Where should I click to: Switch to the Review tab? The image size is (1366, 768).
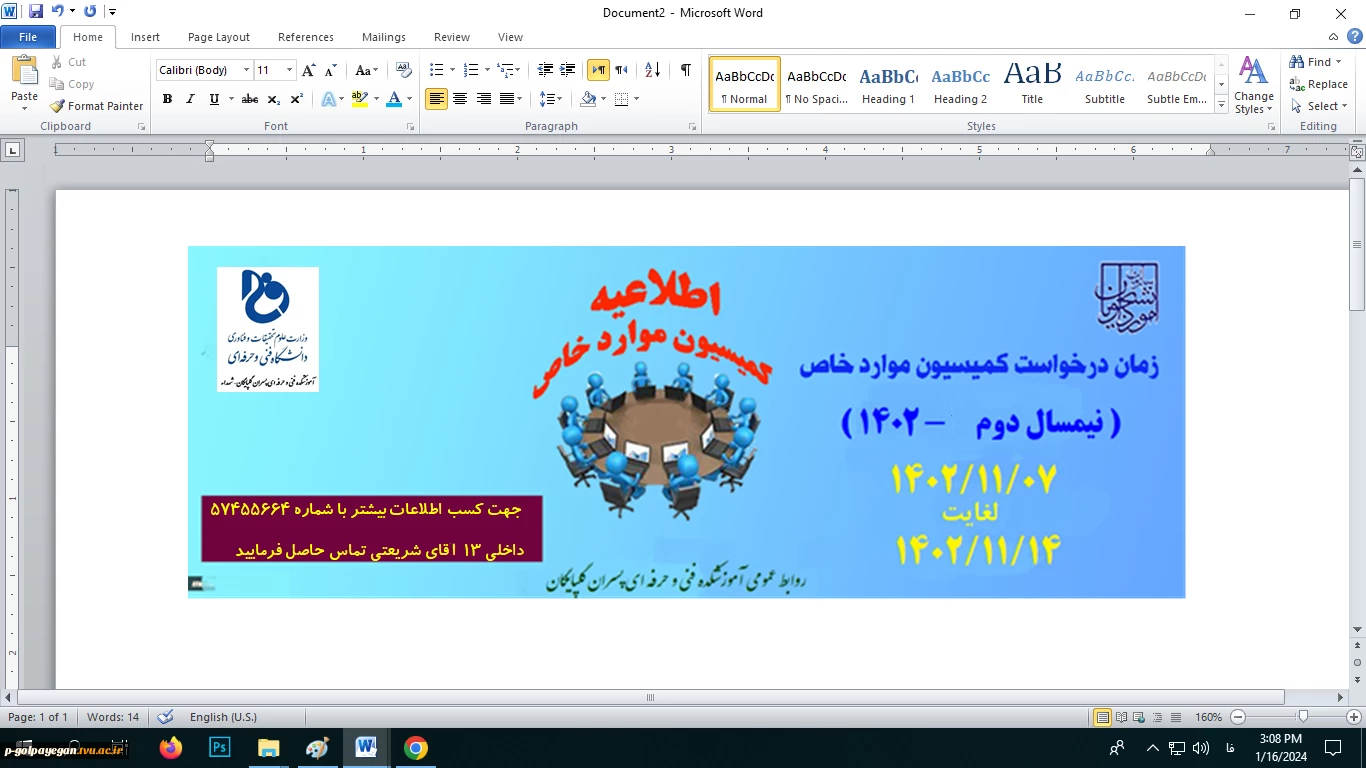click(452, 37)
